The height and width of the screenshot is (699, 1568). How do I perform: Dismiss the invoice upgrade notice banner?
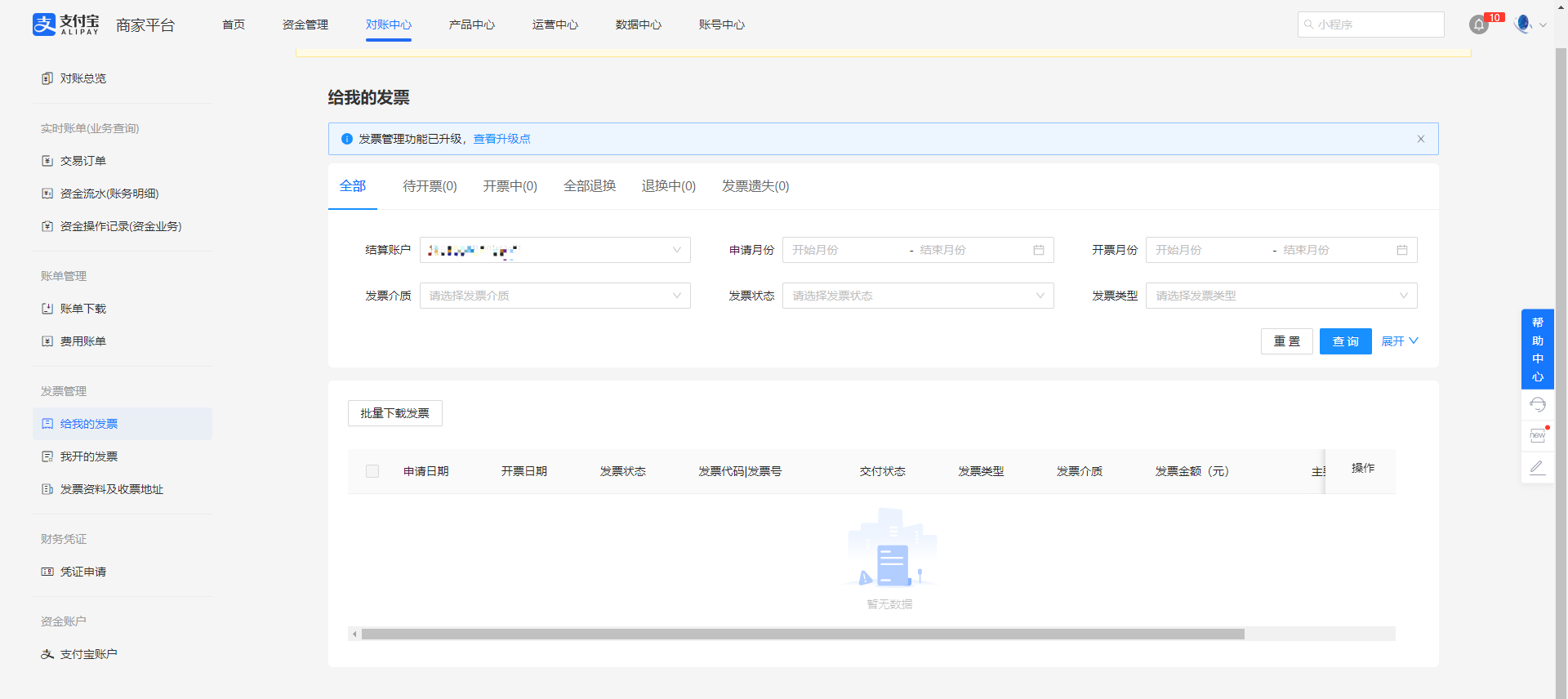1420,139
